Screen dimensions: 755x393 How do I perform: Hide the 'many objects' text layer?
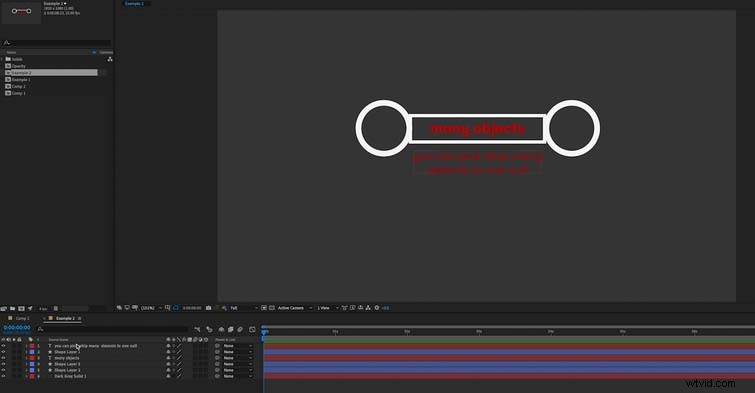pyautogui.click(x=3, y=358)
